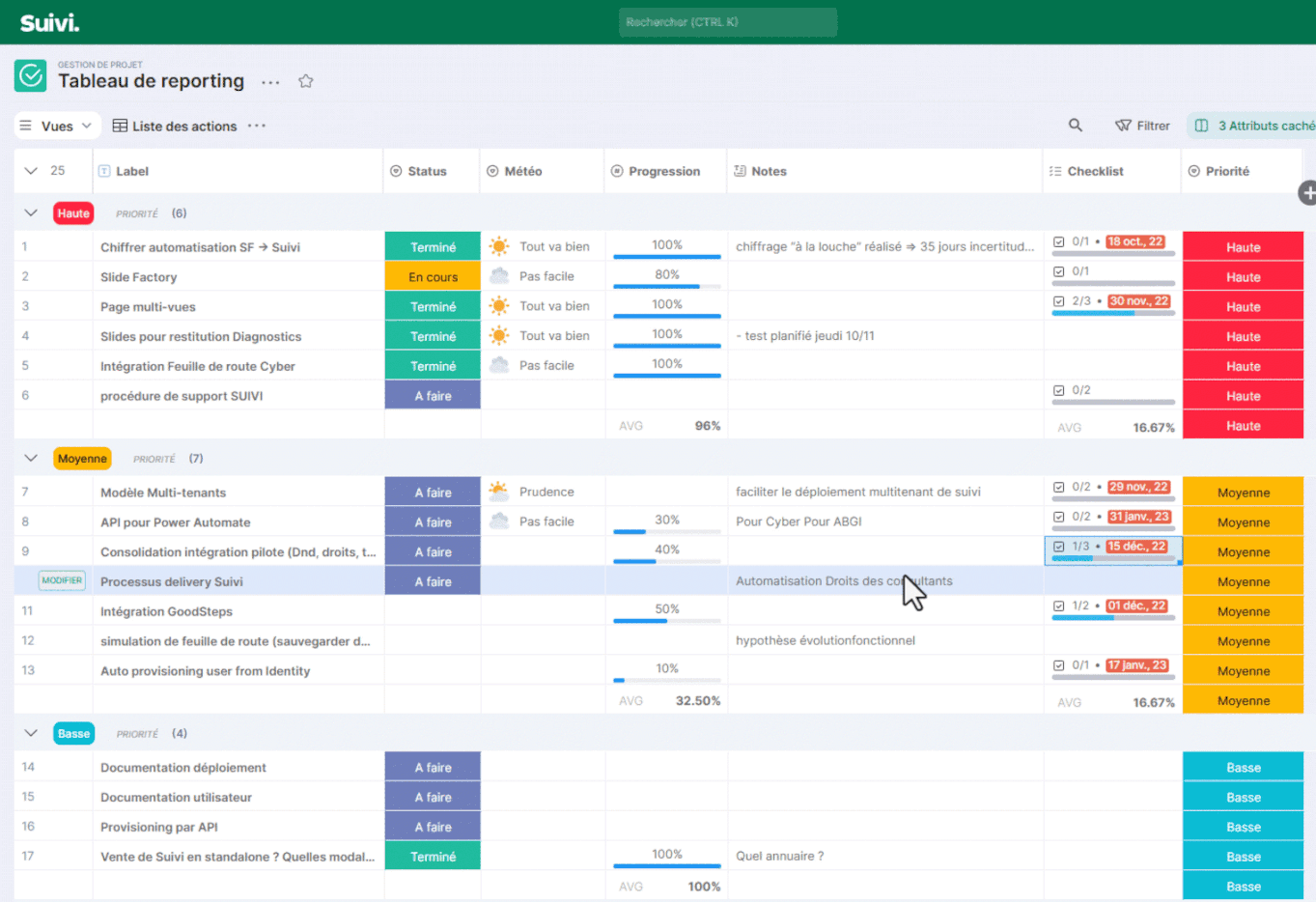This screenshot has width=1316, height=902.
Task: Click the magnifier search icon in toolbar
Action: tap(1076, 126)
